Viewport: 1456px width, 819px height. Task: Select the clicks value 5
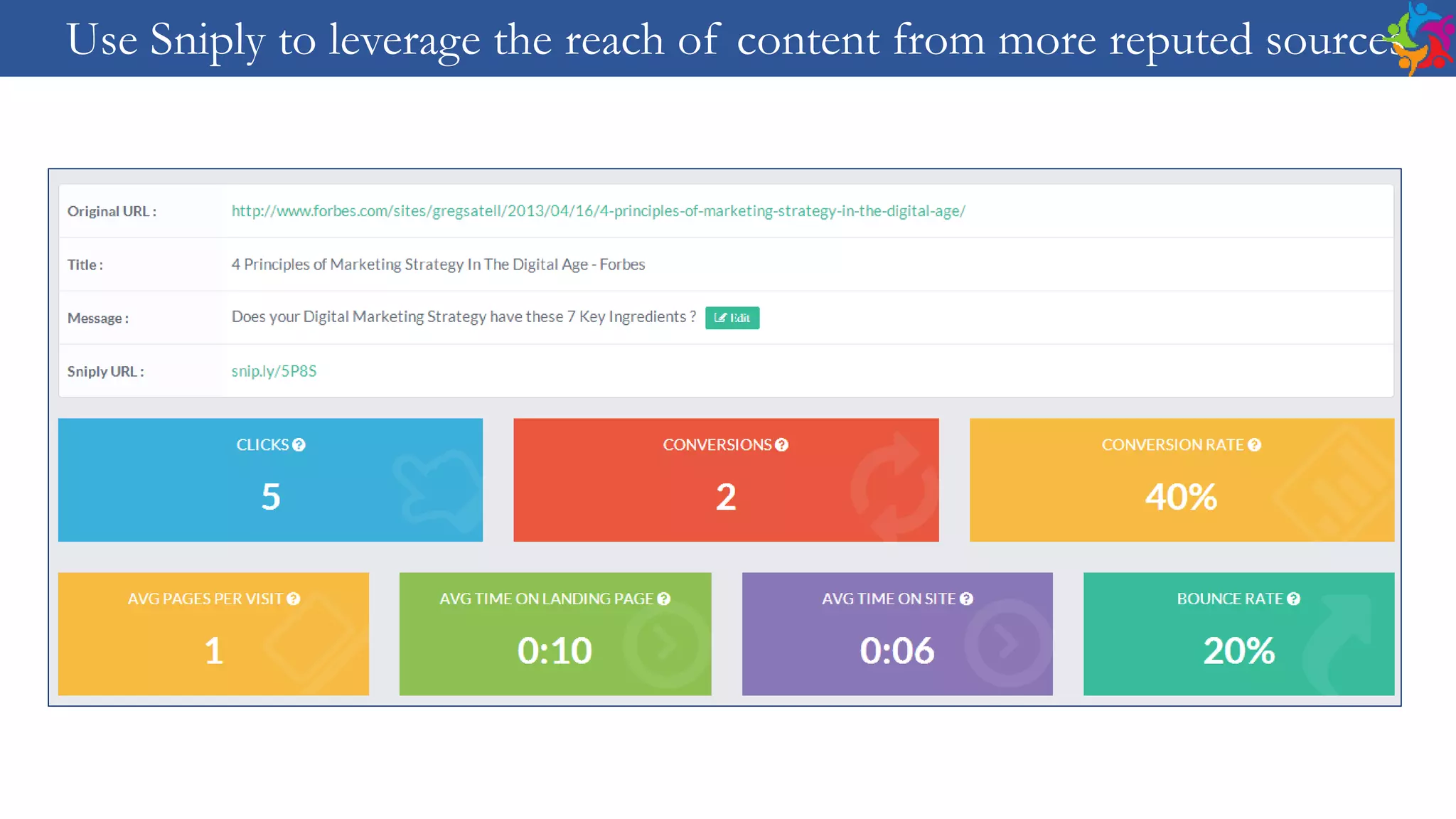[271, 496]
